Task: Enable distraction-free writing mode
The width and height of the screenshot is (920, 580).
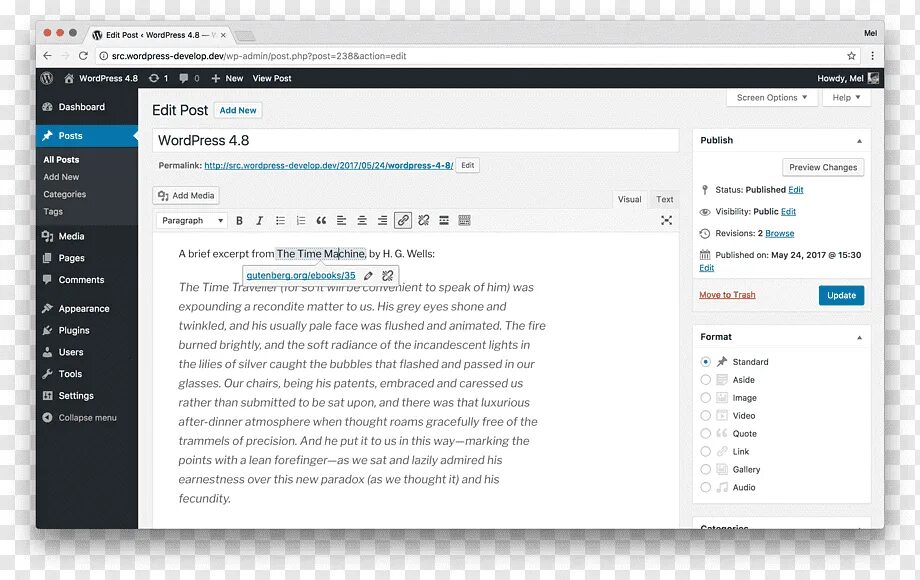Action: (667, 221)
